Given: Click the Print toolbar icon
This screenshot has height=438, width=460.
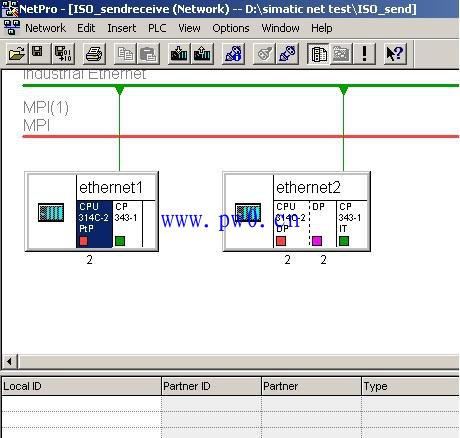Looking at the screenshot, I should pos(94,53).
